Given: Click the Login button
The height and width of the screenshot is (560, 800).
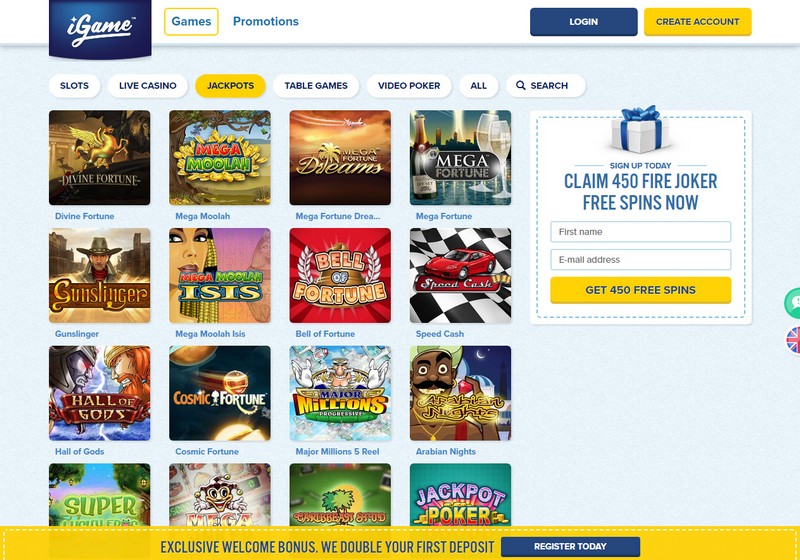Looking at the screenshot, I should 584,22.
